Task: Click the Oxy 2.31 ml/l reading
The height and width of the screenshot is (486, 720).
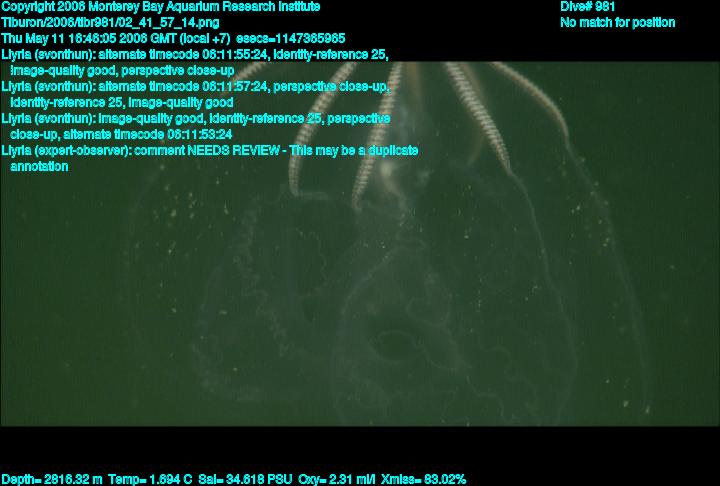Action: (336, 480)
